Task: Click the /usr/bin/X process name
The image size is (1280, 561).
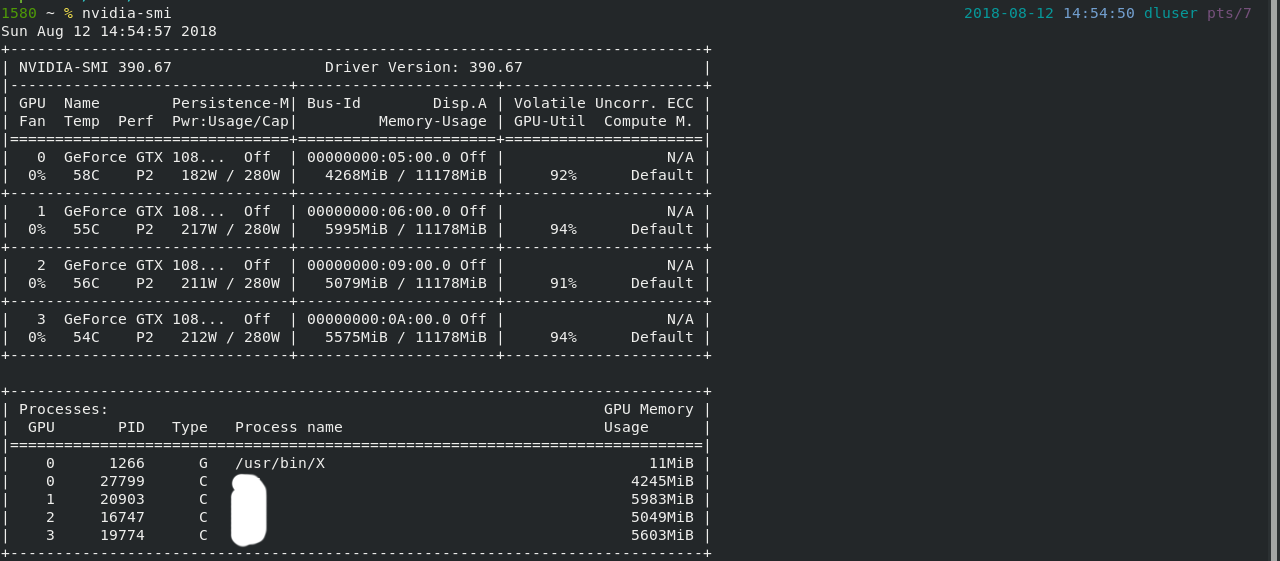Action: tap(280, 463)
